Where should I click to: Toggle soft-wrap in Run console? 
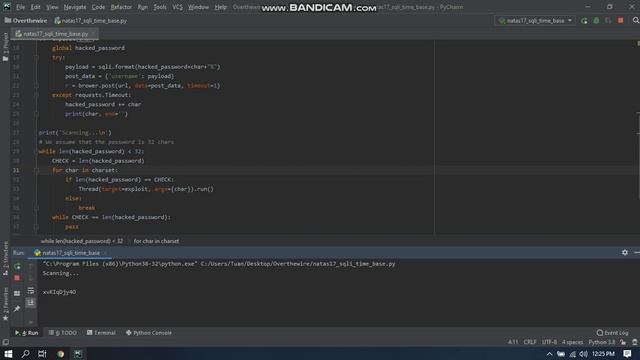(x=31, y=291)
